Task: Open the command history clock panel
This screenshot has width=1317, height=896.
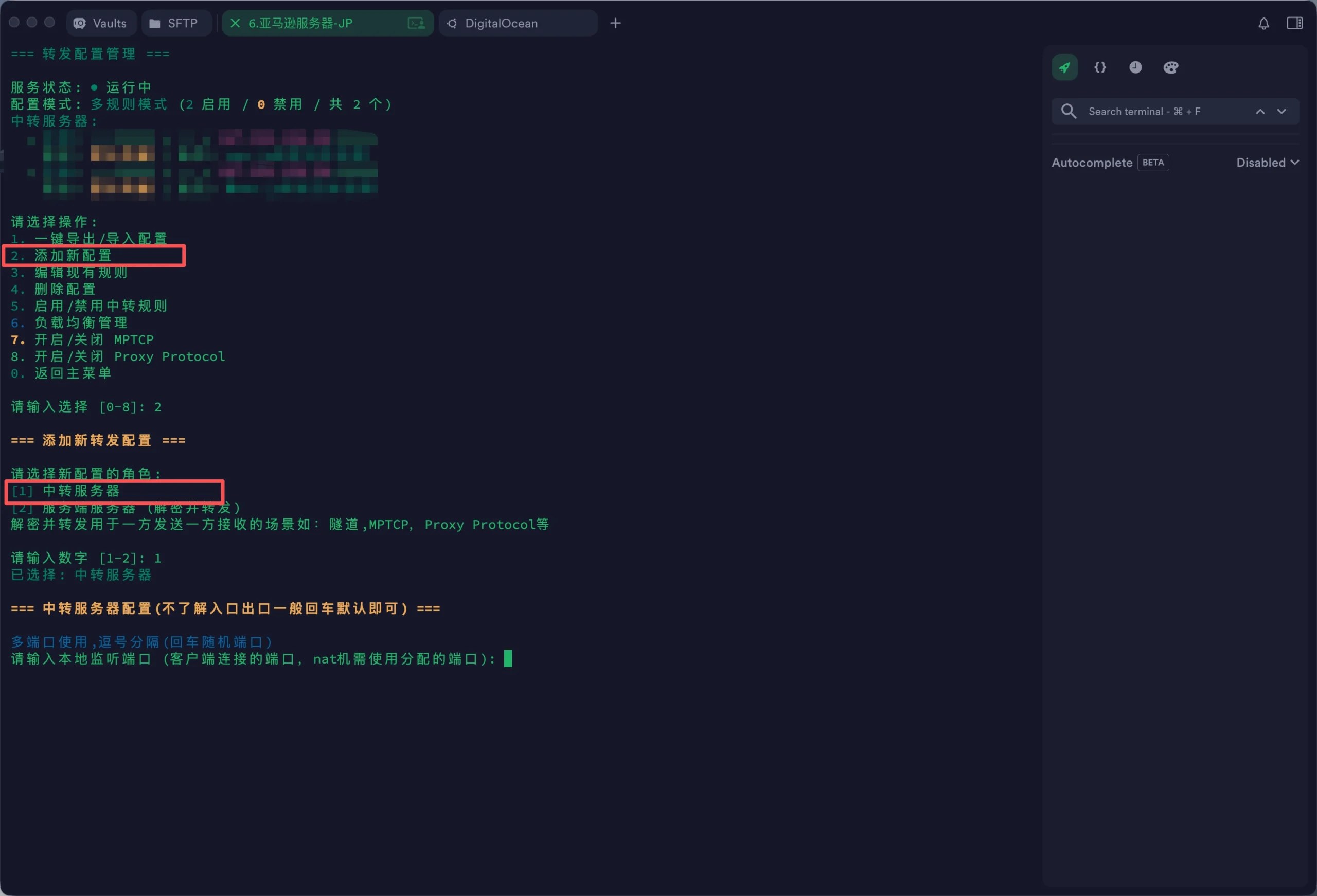Action: 1135,67
